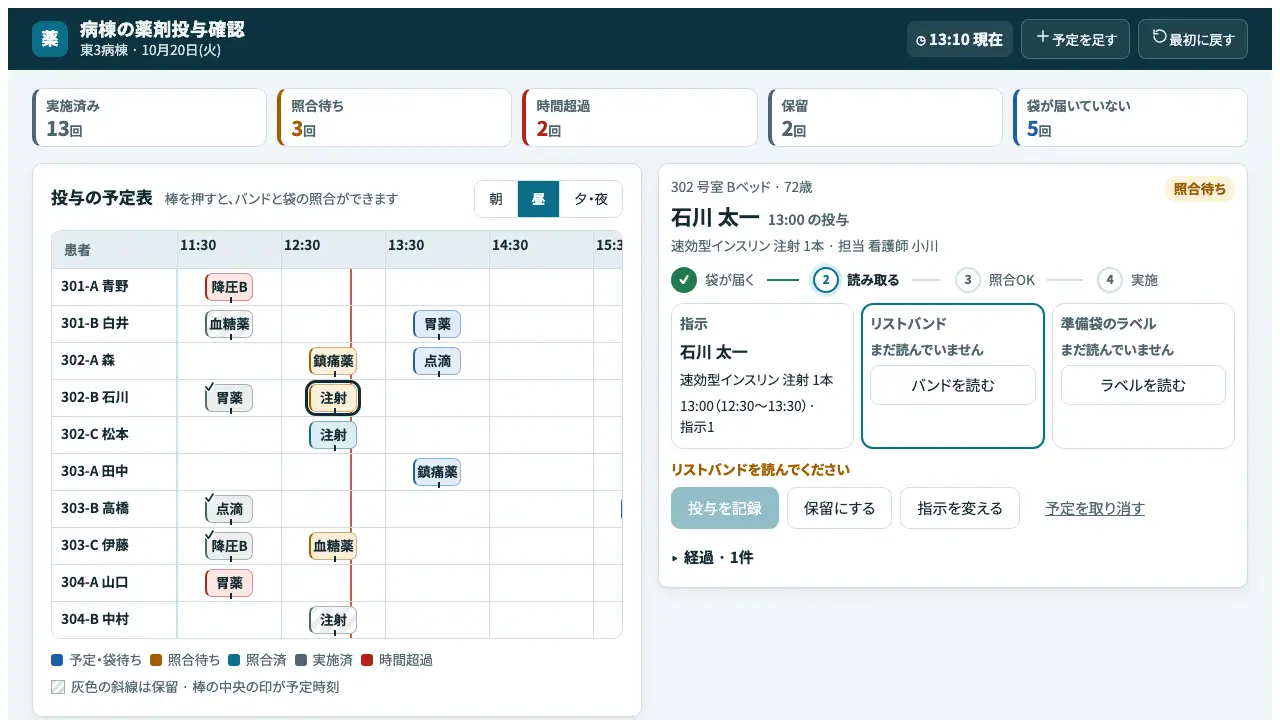Click the 袋が届いていない 5回 summary card

click(x=1130, y=118)
